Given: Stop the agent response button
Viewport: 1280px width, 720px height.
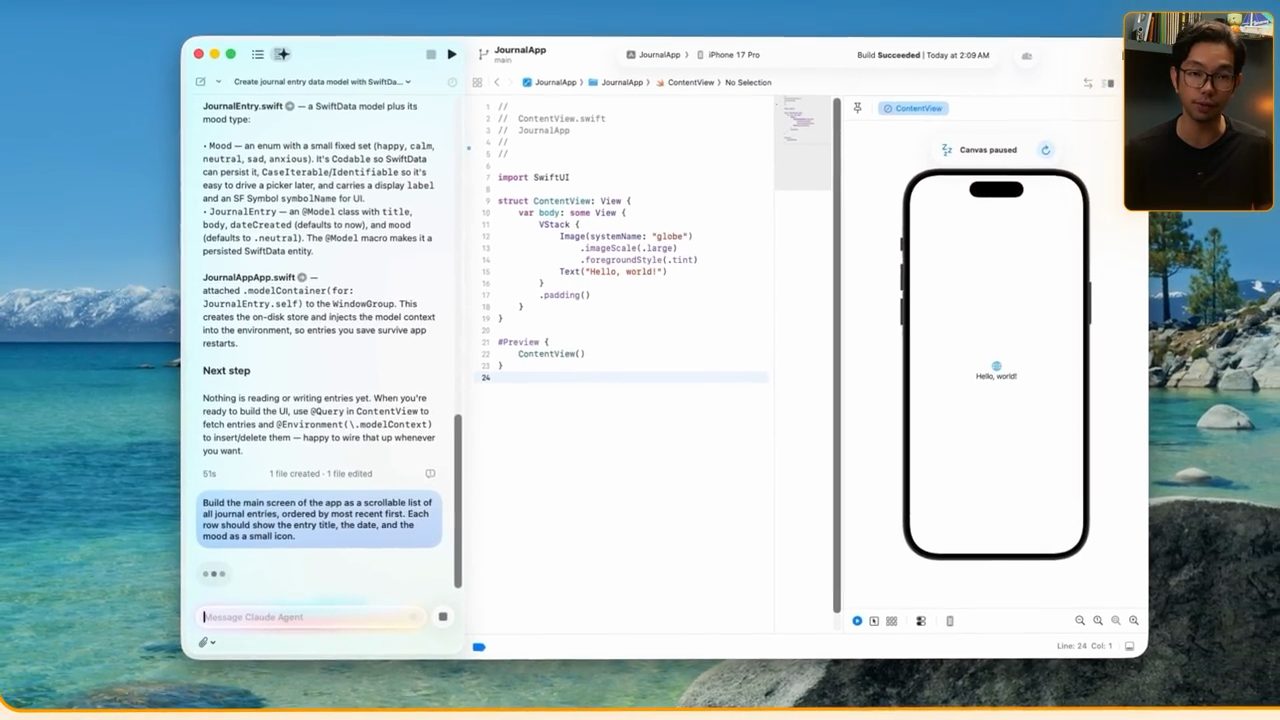Looking at the screenshot, I should pyautogui.click(x=443, y=617).
